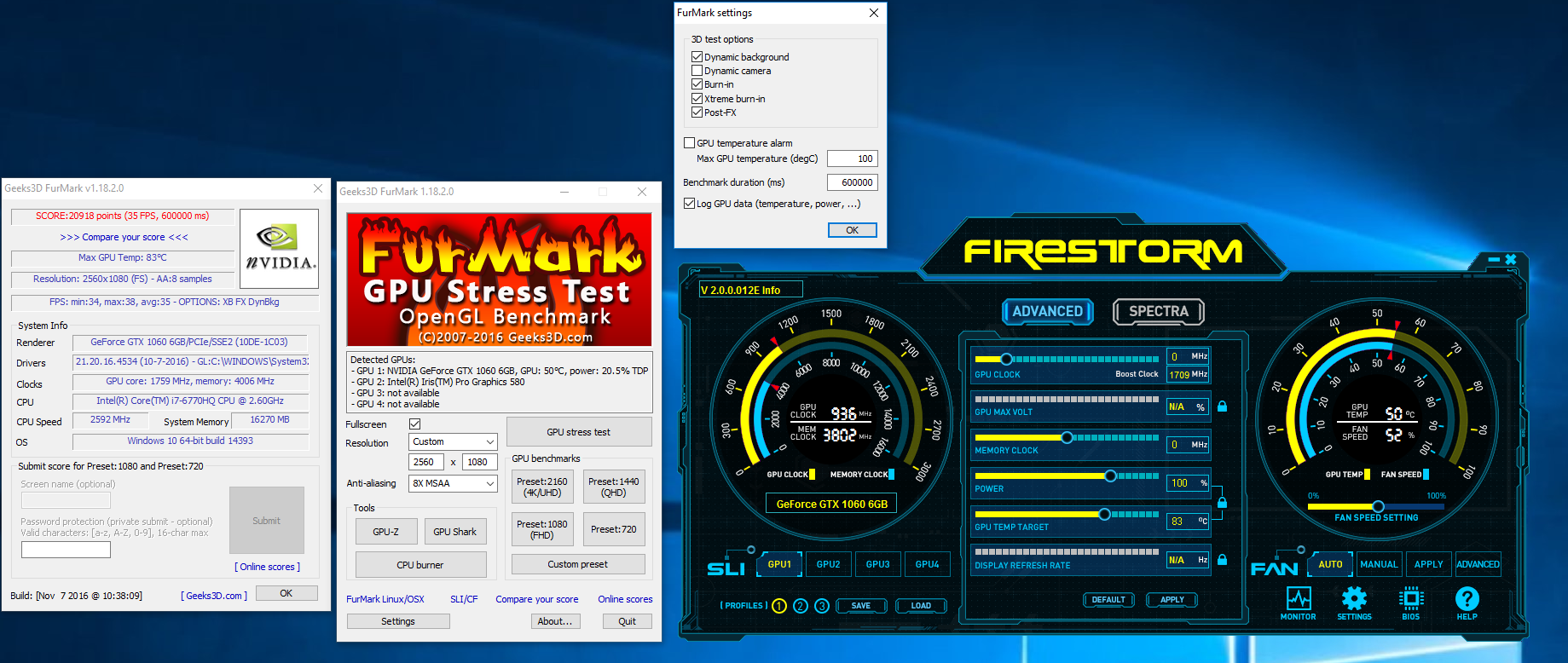Viewport: 1568px width, 663px height.
Task: Select the GPU4 tab
Action: (x=928, y=564)
